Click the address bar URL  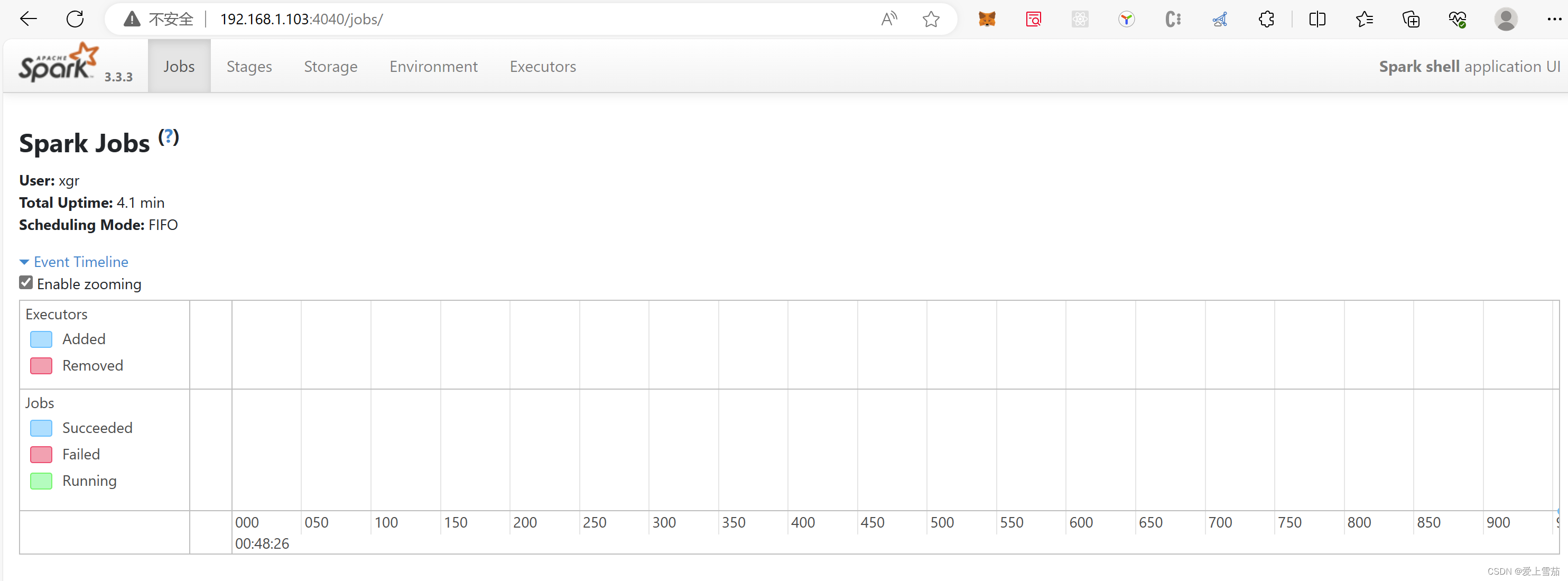click(301, 19)
